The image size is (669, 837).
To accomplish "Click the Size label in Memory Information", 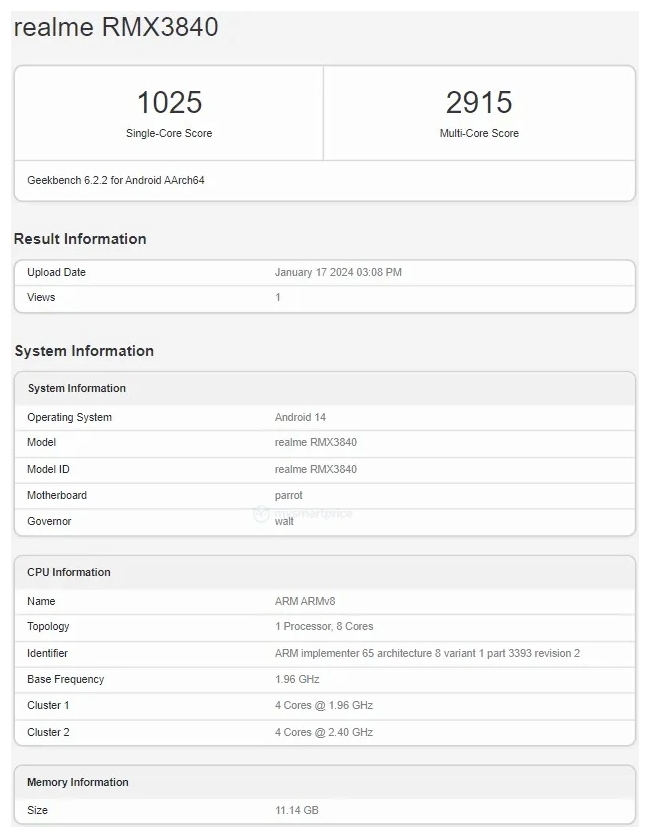I will tap(37, 810).
